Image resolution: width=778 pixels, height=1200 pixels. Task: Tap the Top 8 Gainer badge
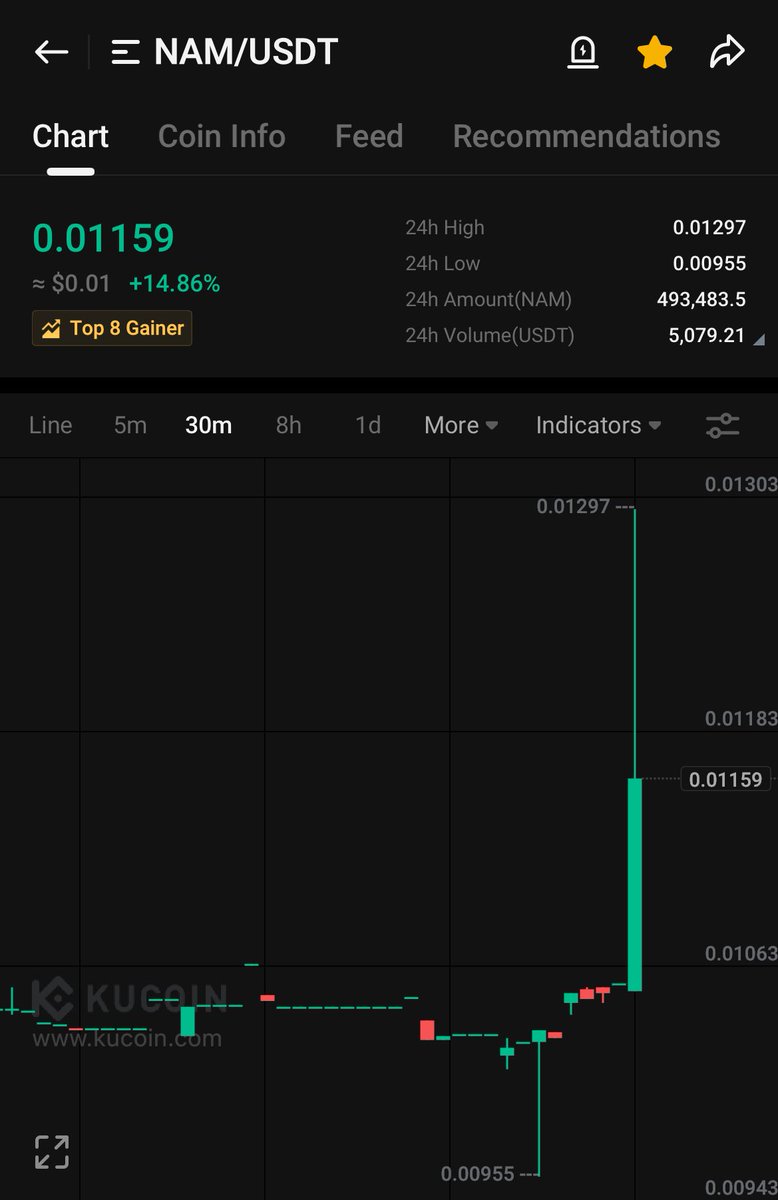(x=112, y=328)
